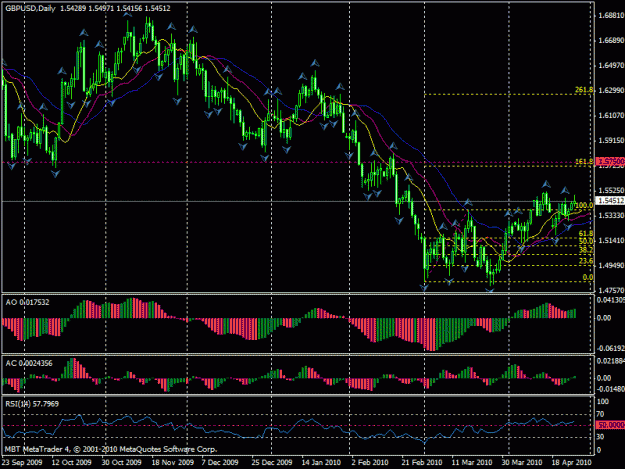Click the Fibonacci 38.2 level label
The height and width of the screenshot is (469, 625).
(x=586, y=250)
